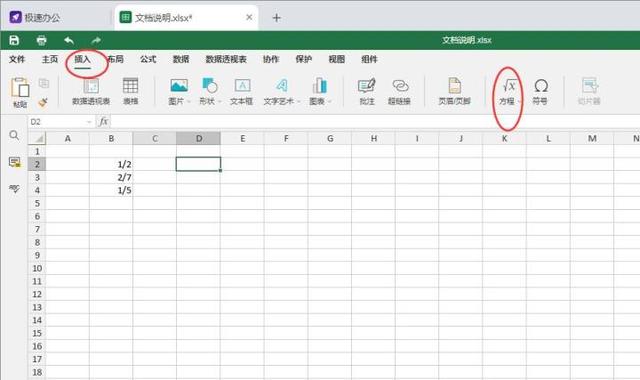Switch to the 数据透视表 ribbon tab
Image resolution: width=640 pixels, height=380 pixels.
226,60
